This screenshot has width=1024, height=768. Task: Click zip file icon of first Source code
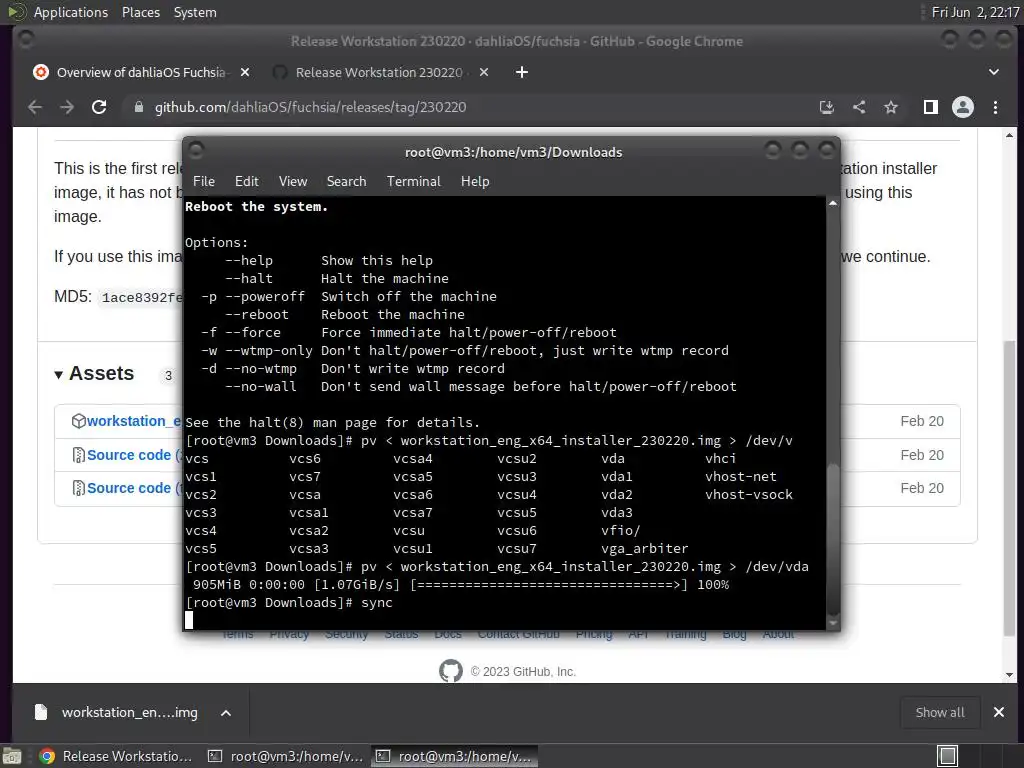point(78,455)
